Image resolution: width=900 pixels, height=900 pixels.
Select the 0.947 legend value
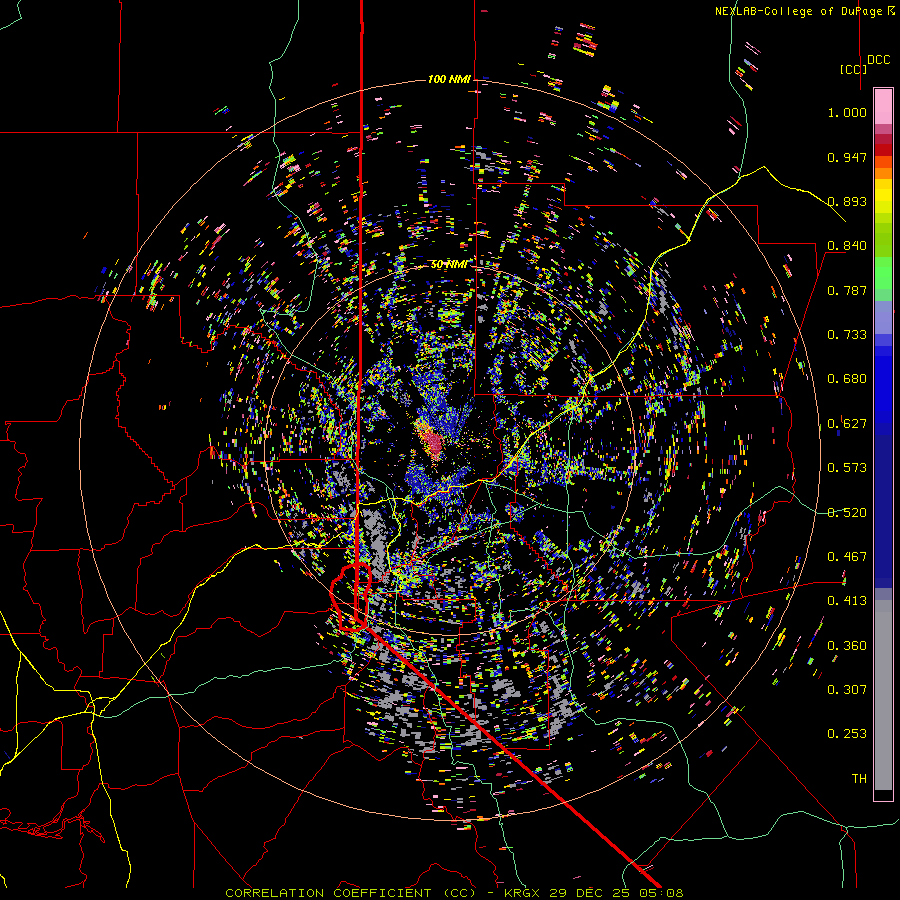point(847,157)
